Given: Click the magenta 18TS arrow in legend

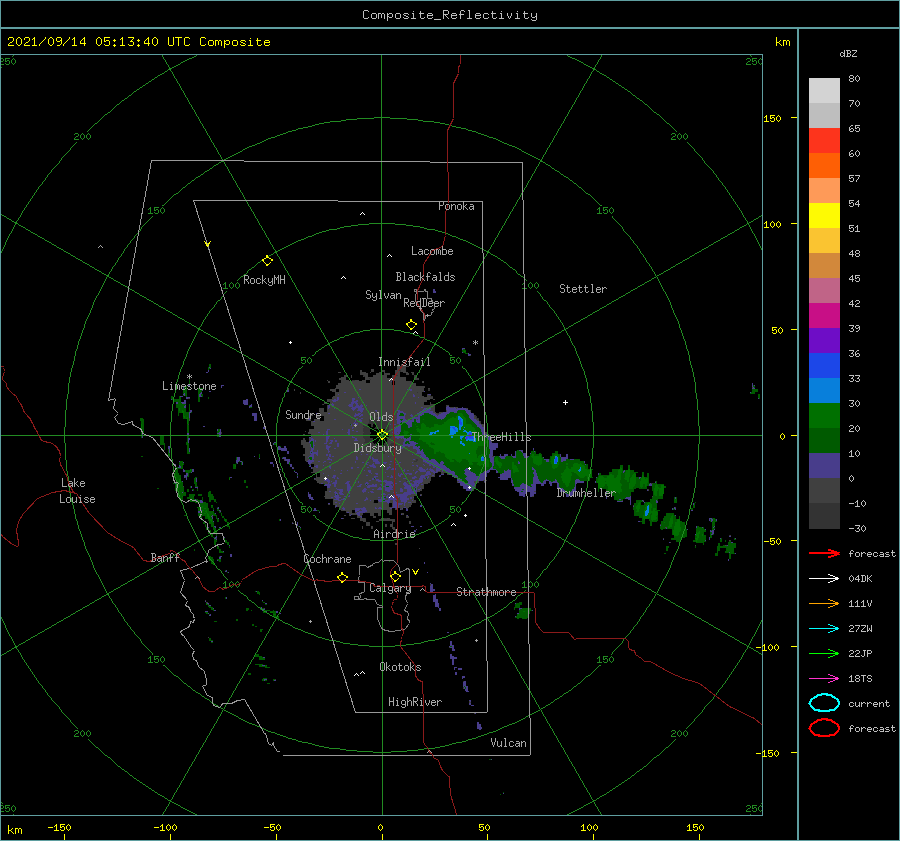Looking at the screenshot, I should (x=824, y=679).
